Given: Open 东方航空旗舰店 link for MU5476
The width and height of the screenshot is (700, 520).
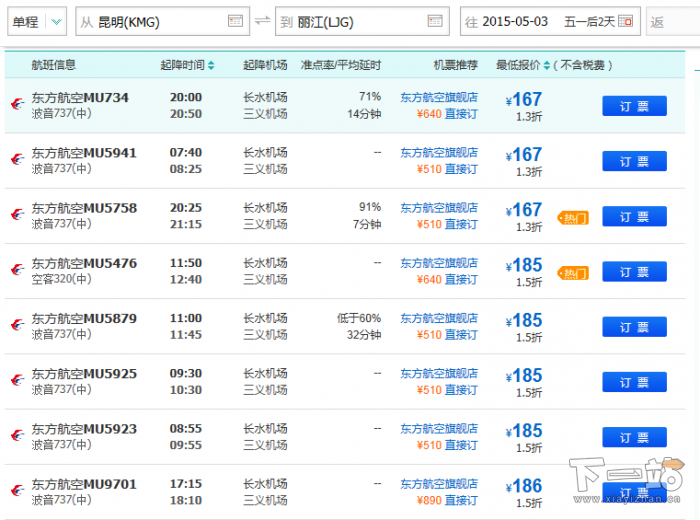Looking at the screenshot, I should point(439,263).
